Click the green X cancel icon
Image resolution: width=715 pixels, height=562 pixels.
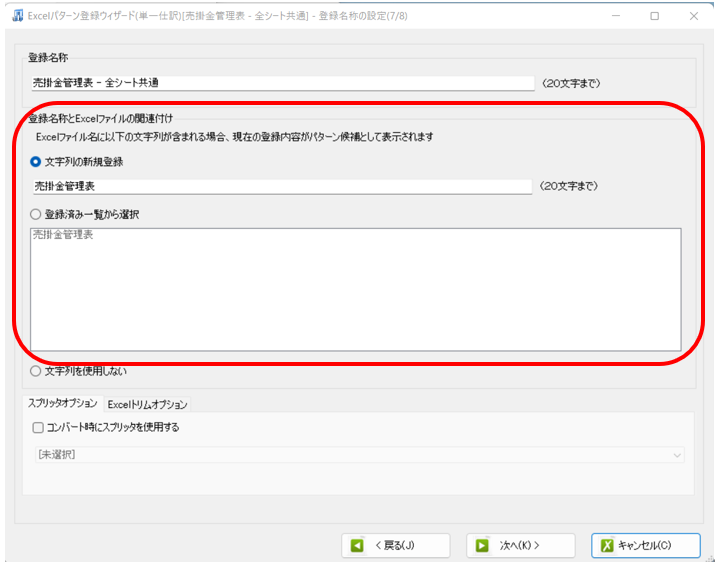(x=607, y=546)
